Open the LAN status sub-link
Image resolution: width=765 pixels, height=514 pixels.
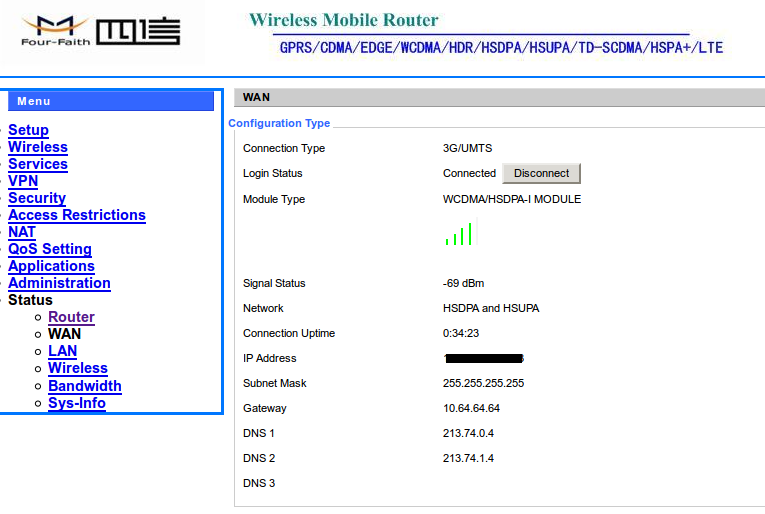(62, 351)
